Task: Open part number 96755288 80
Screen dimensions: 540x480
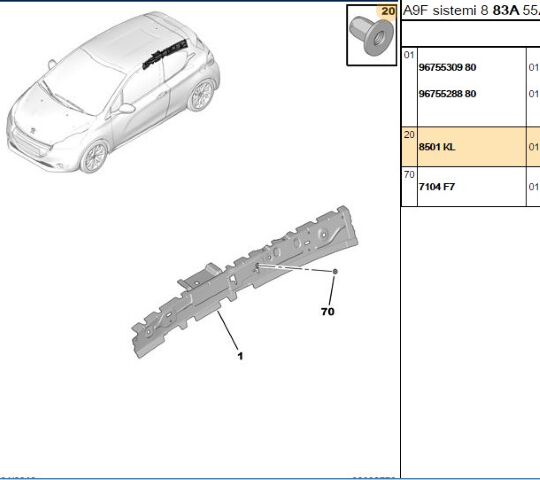Action: (x=447, y=94)
